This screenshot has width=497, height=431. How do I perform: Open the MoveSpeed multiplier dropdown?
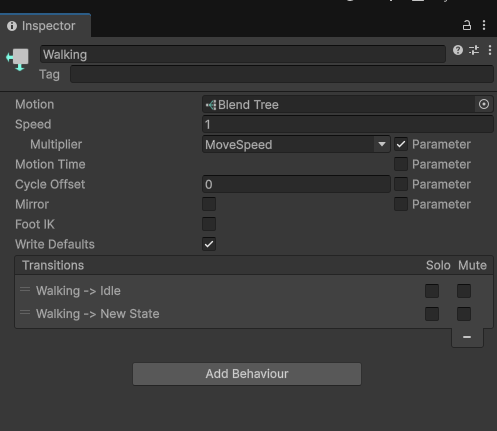[x=296, y=144]
